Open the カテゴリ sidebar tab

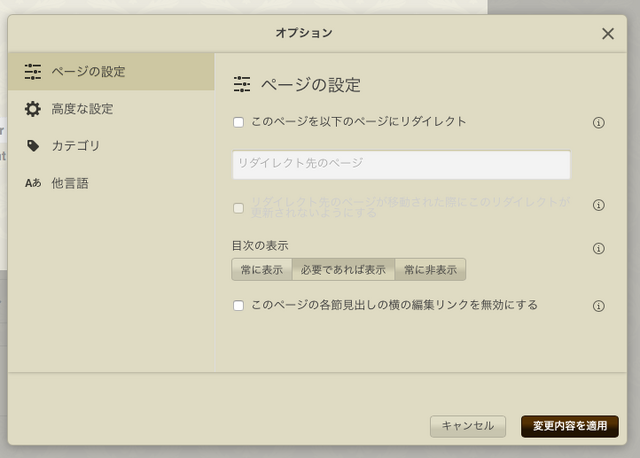point(111,146)
